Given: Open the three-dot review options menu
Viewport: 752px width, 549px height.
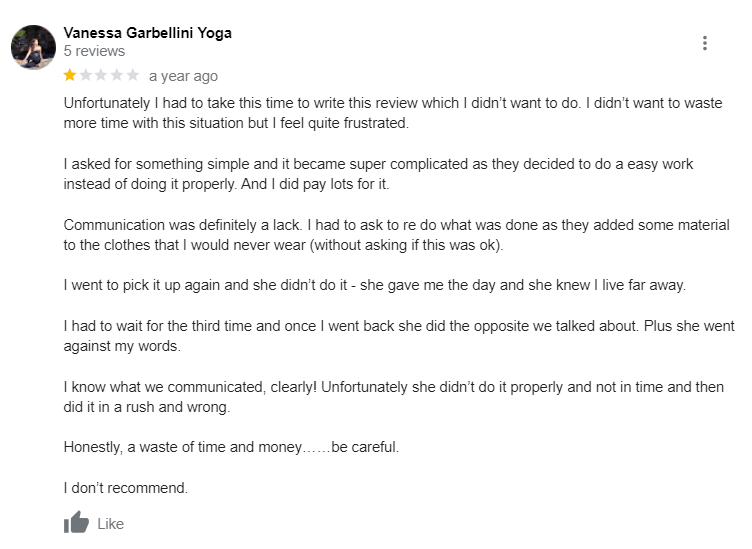Looking at the screenshot, I should point(705,43).
